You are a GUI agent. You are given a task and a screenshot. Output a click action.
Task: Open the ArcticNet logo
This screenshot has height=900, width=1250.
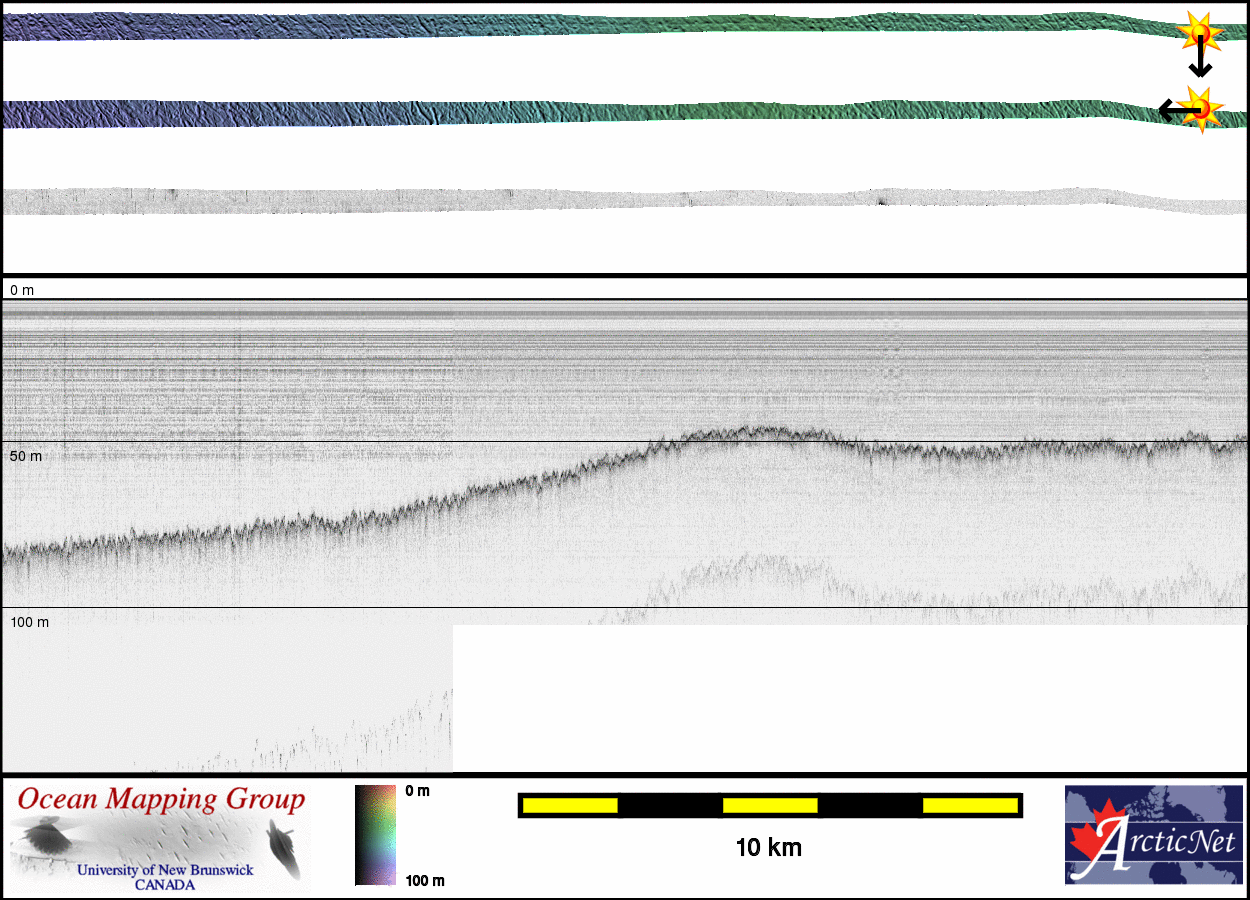[x=1151, y=835]
